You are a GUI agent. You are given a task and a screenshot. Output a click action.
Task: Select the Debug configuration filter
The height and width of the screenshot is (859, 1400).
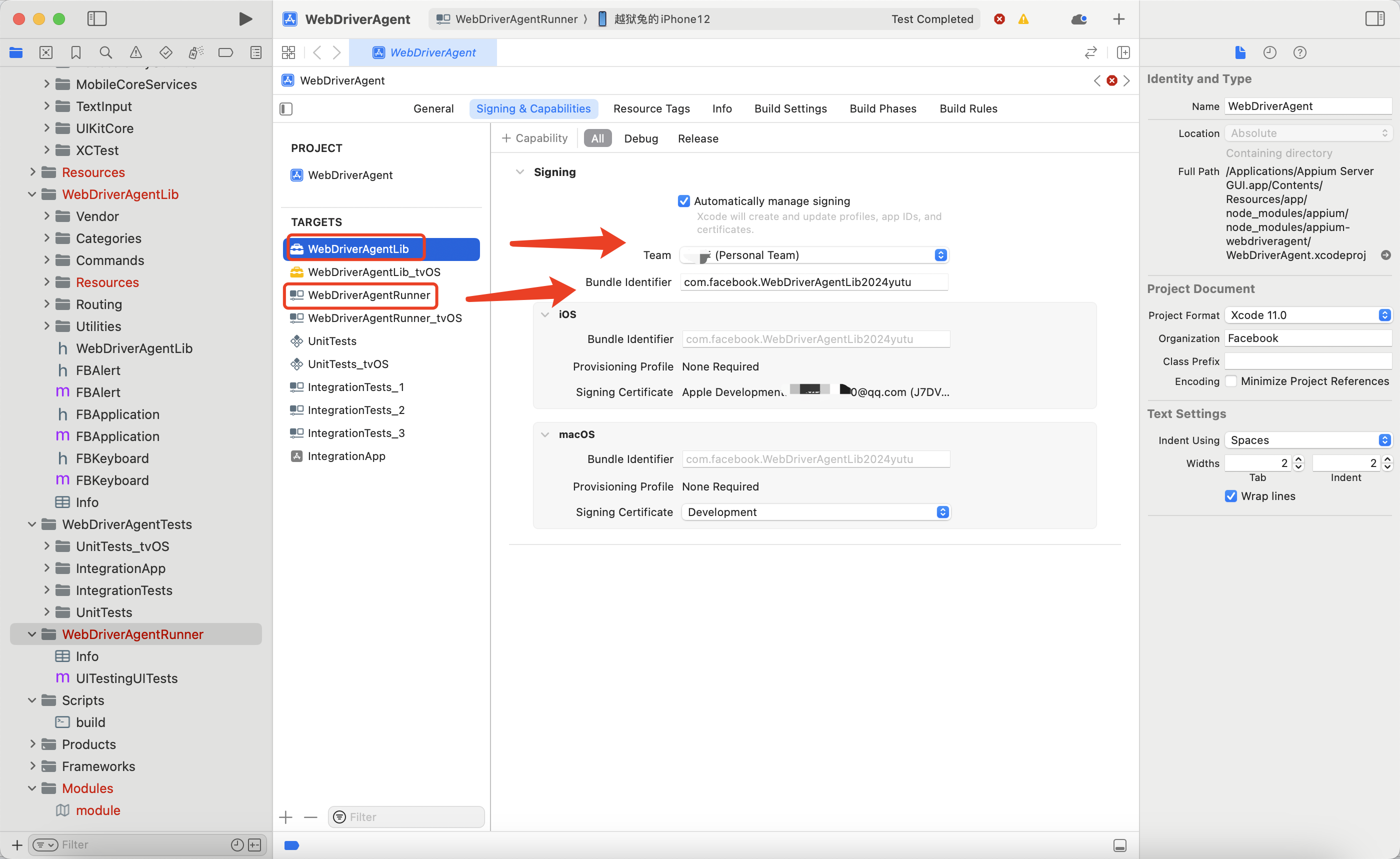tap(641, 138)
